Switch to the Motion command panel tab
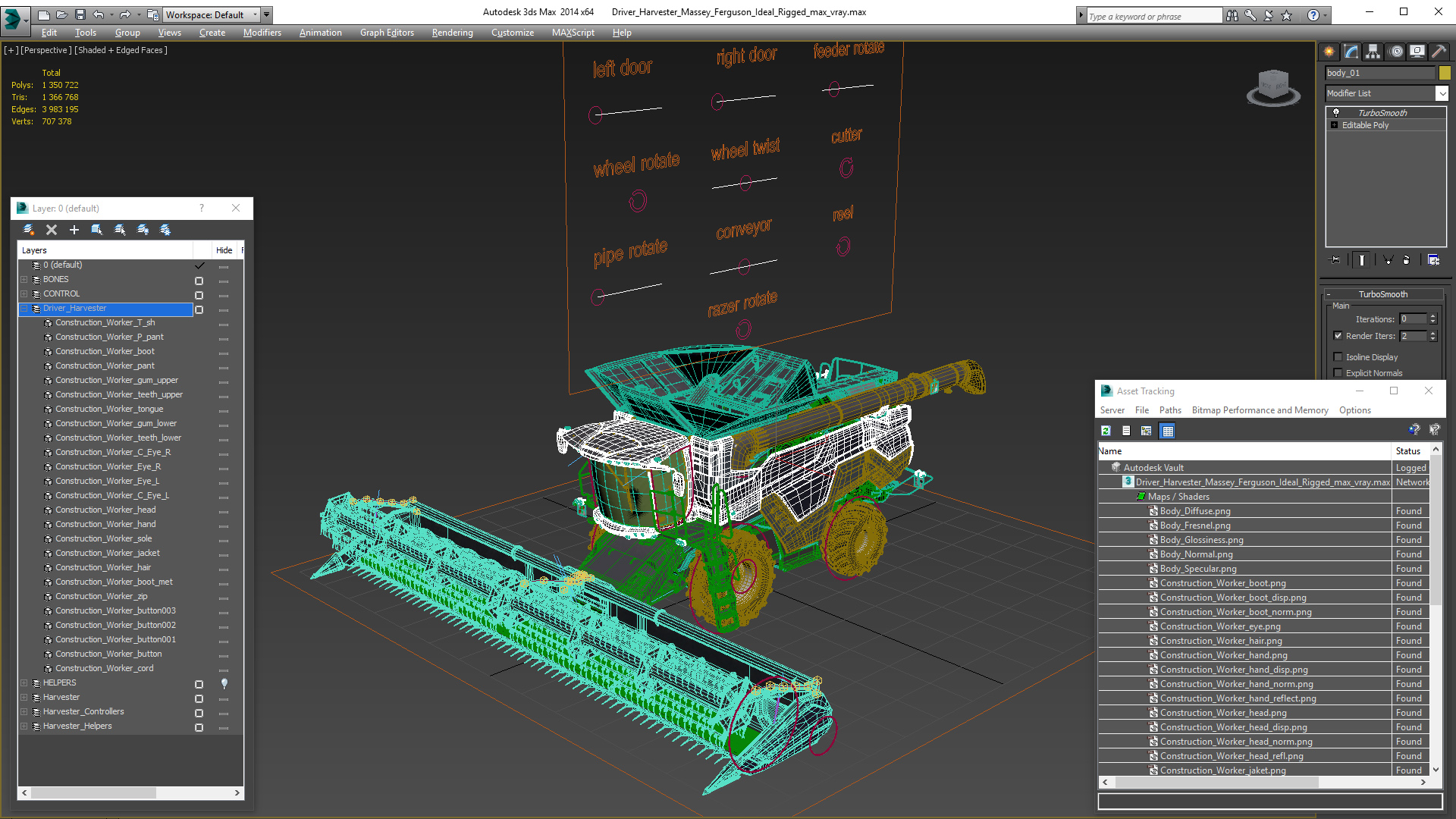The height and width of the screenshot is (819, 1456). click(x=1396, y=52)
